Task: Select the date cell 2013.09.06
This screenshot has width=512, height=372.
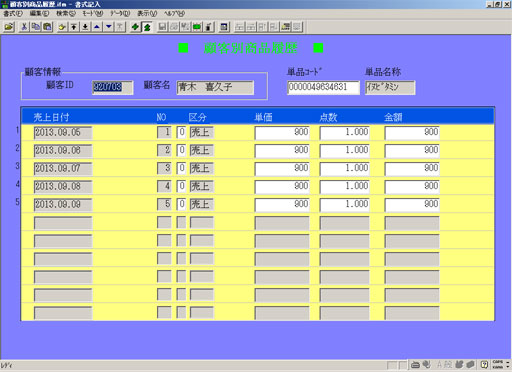Action: pyautogui.click(x=63, y=150)
